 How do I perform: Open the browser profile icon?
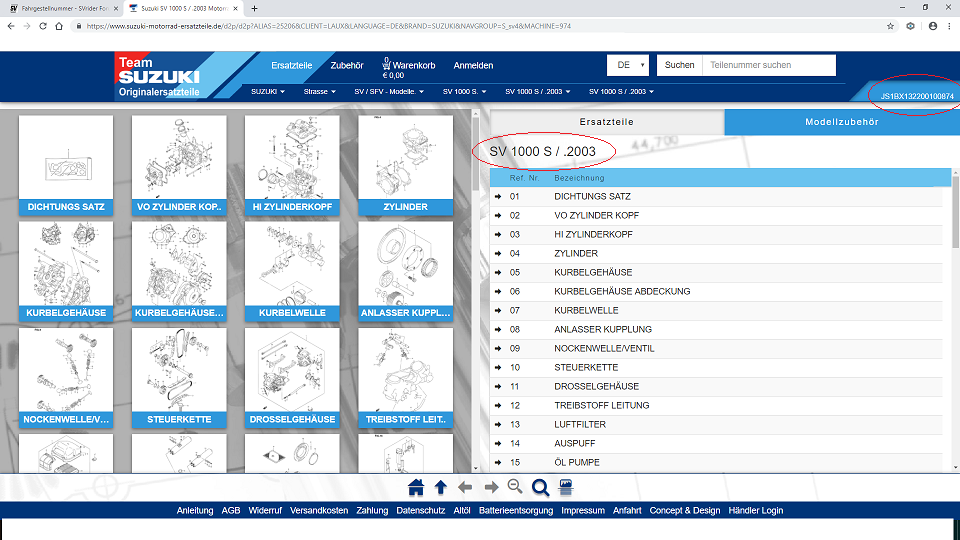[x=932, y=26]
